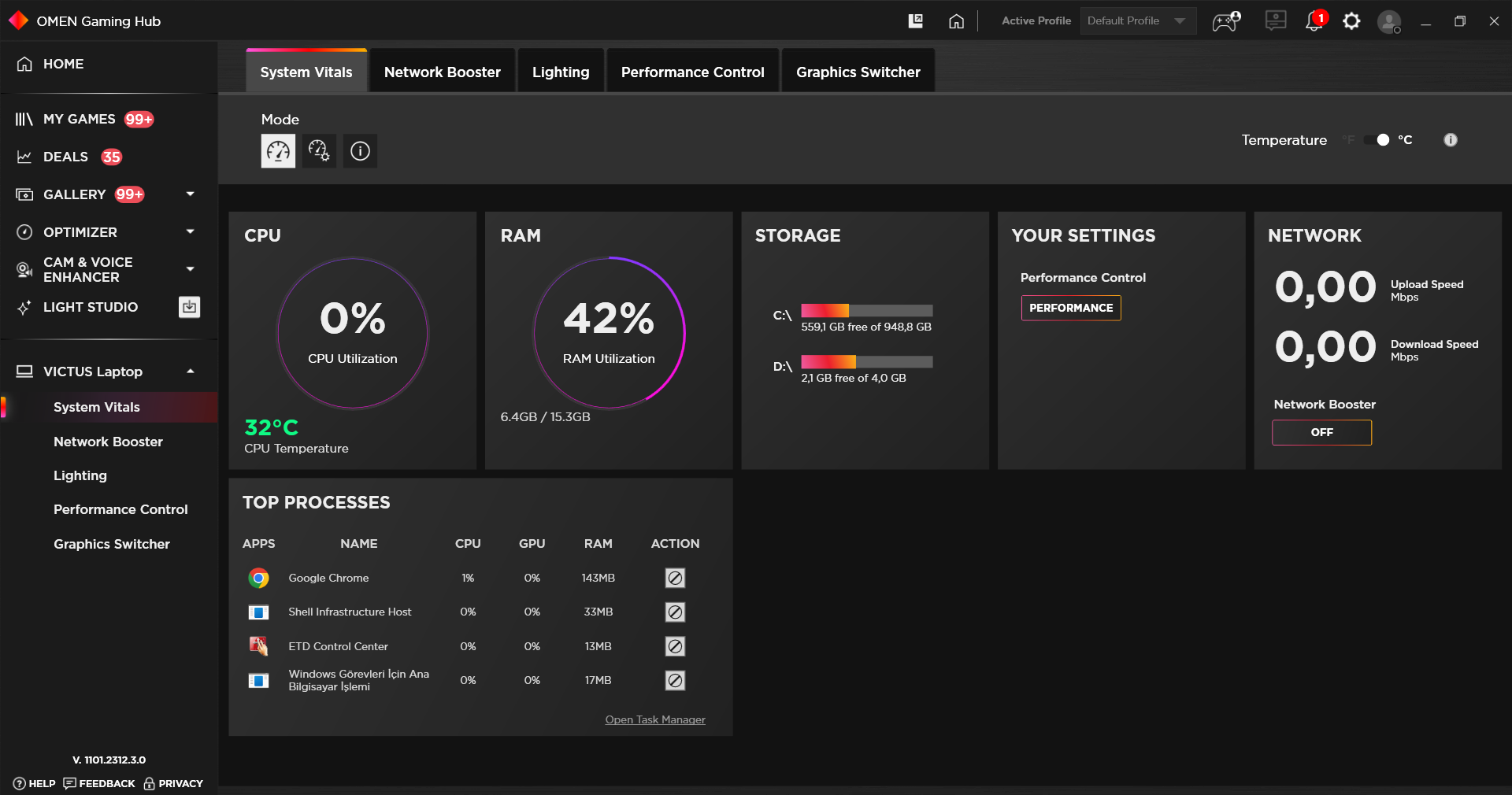This screenshot has width=1512, height=795.
Task: Open PRIVACY at the bottom
Action: pyautogui.click(x=173, y=783)
